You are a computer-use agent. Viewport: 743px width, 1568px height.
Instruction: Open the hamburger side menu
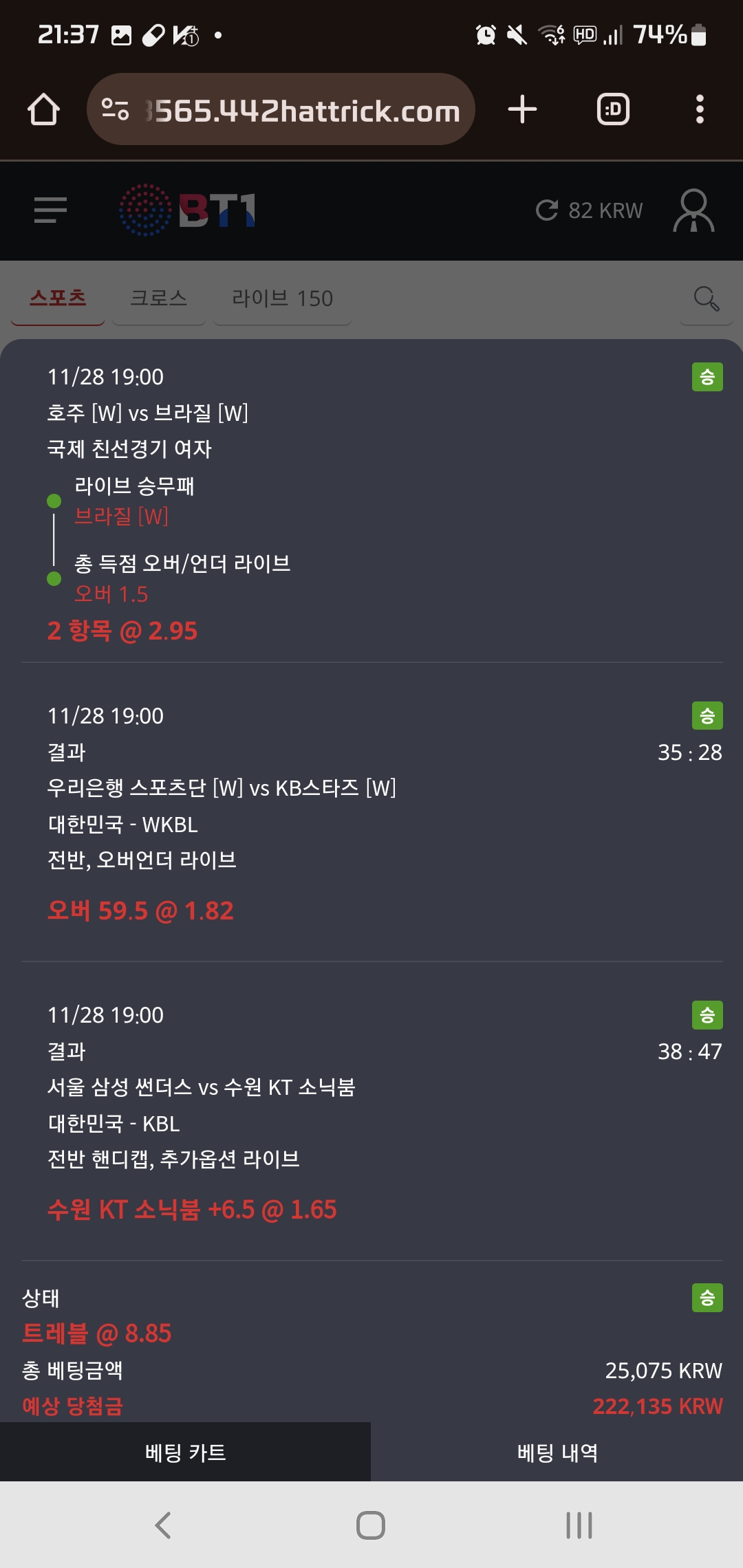[50, 210]
